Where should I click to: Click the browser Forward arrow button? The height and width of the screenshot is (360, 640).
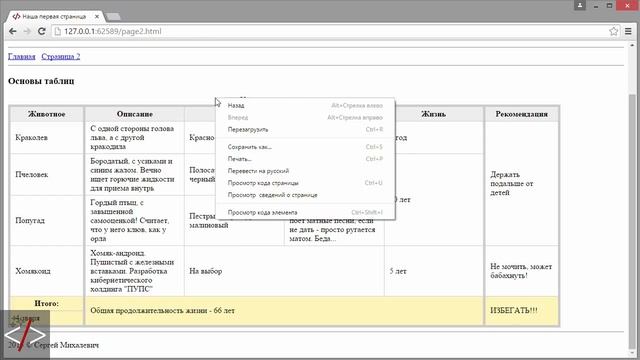click(27, 31)
